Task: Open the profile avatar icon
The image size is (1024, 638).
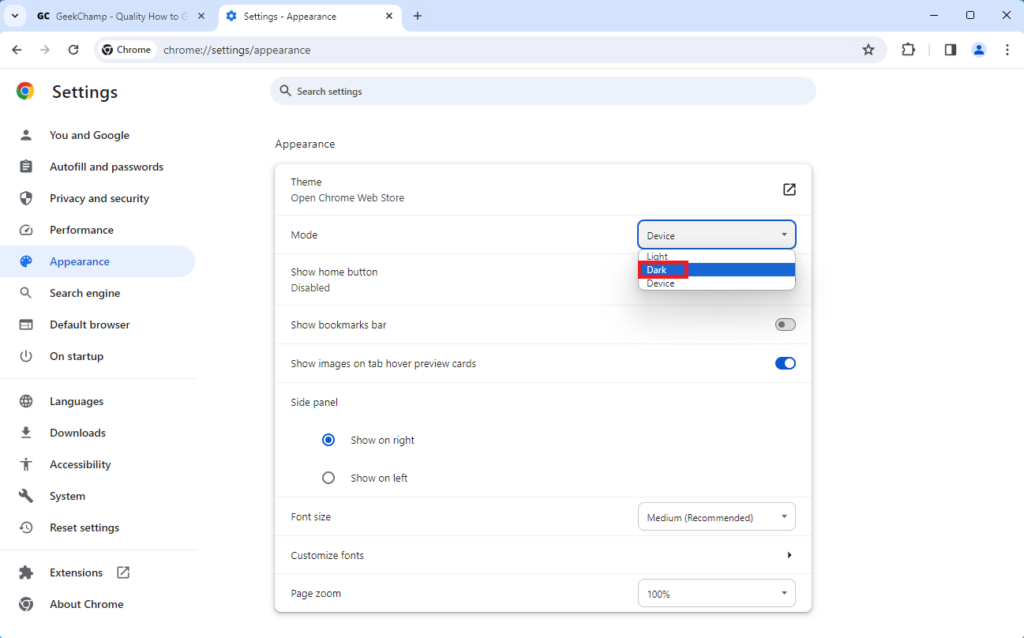Action: click(x=979, y=50)
